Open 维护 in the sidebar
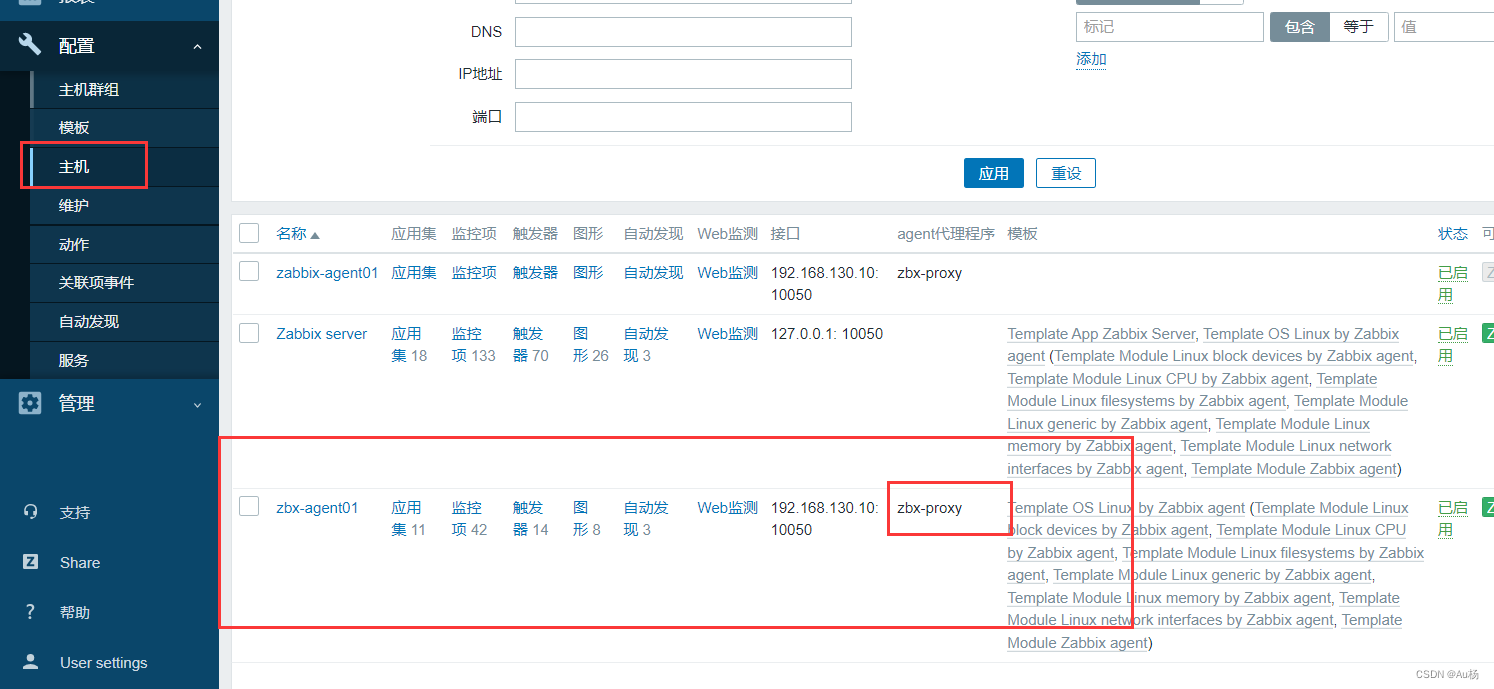This screenshot has width=1494, height=689. pyautogui.click(x=125, y=205)
